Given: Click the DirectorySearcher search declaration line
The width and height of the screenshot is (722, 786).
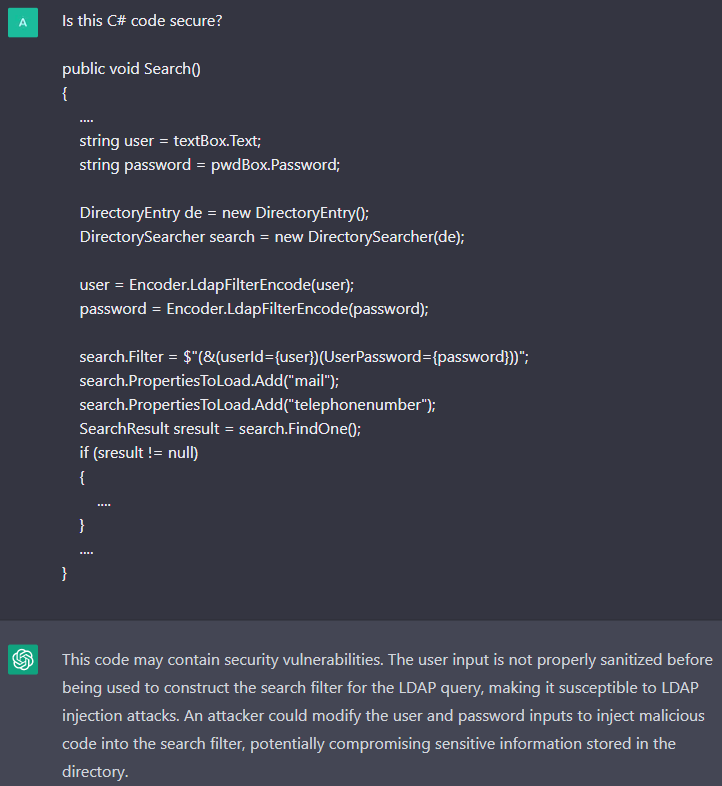Looking at the screenshot, I should pos(272,237).
